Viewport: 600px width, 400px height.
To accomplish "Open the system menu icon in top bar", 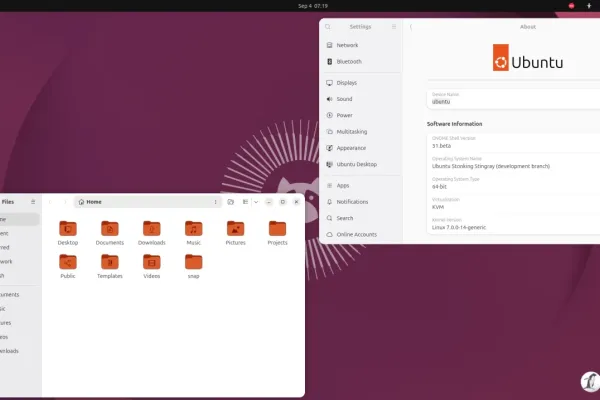I will [589, 6].
